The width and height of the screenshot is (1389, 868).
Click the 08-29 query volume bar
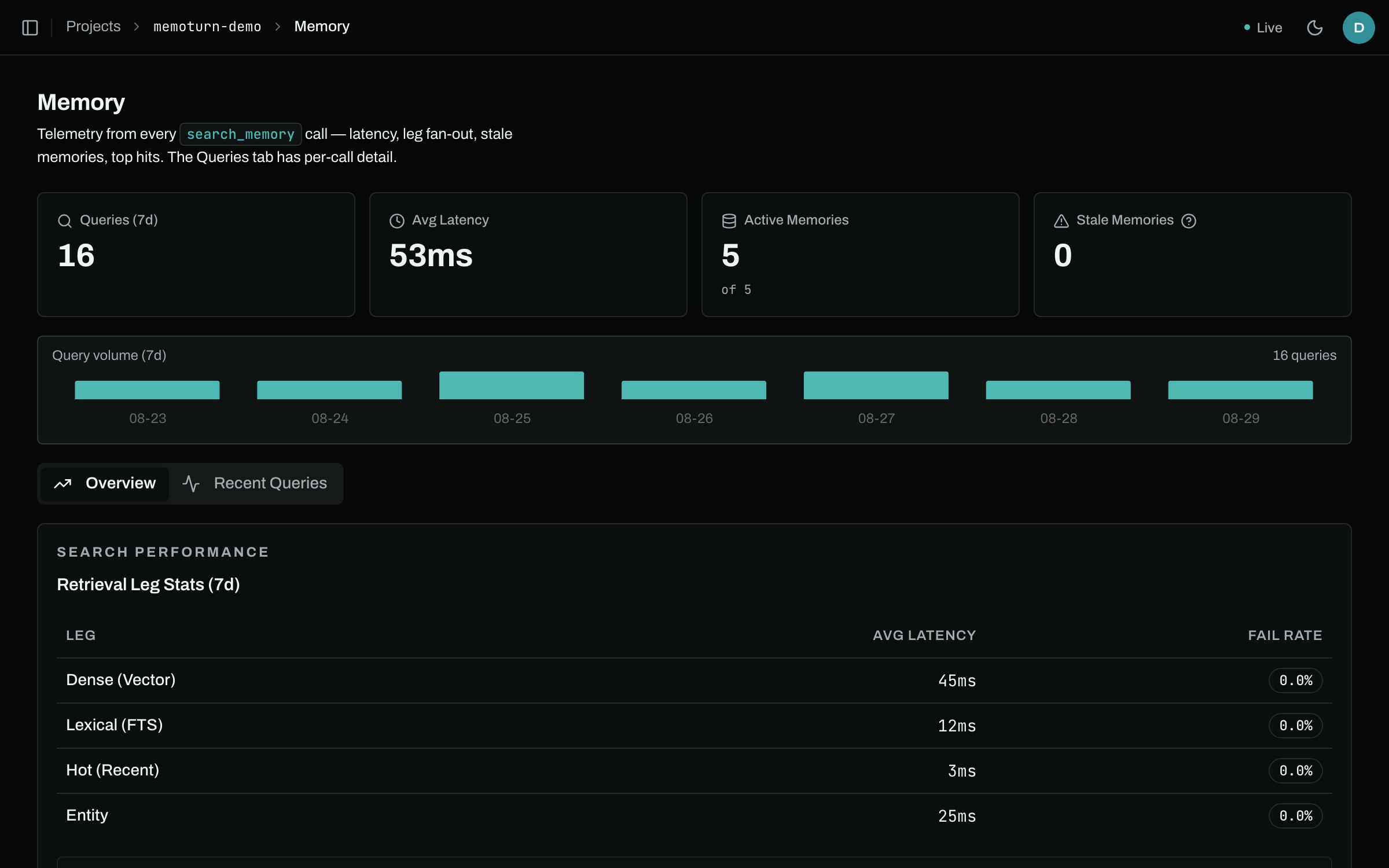1240,390
